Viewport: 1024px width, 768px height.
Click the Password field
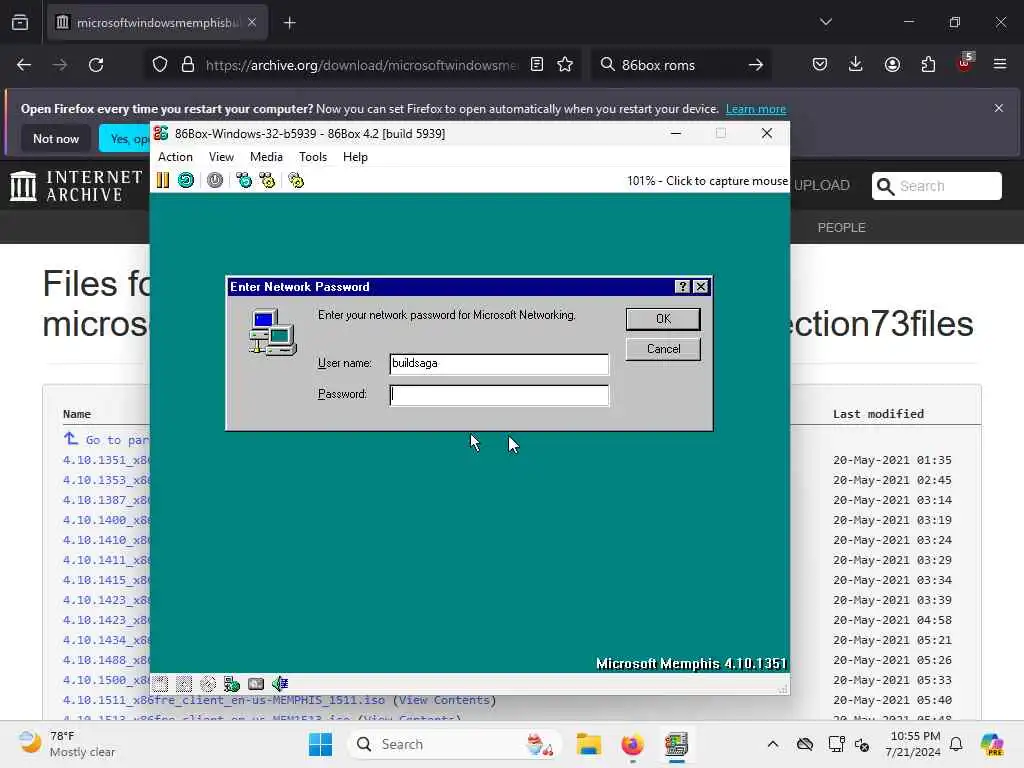[499, 395]
